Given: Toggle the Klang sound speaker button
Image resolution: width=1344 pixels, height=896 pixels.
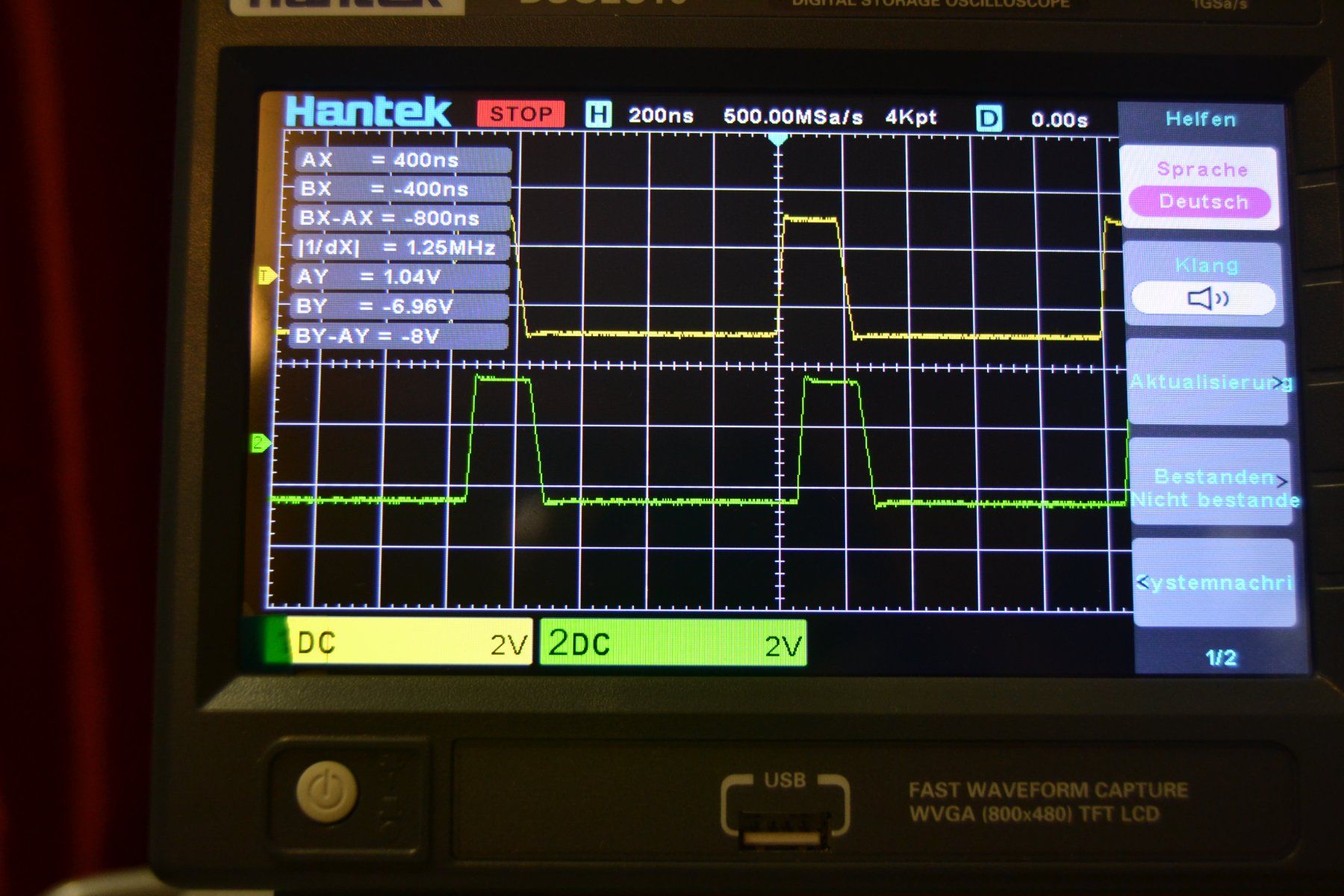Looking at the screenshot, I should coord(1204,284).
